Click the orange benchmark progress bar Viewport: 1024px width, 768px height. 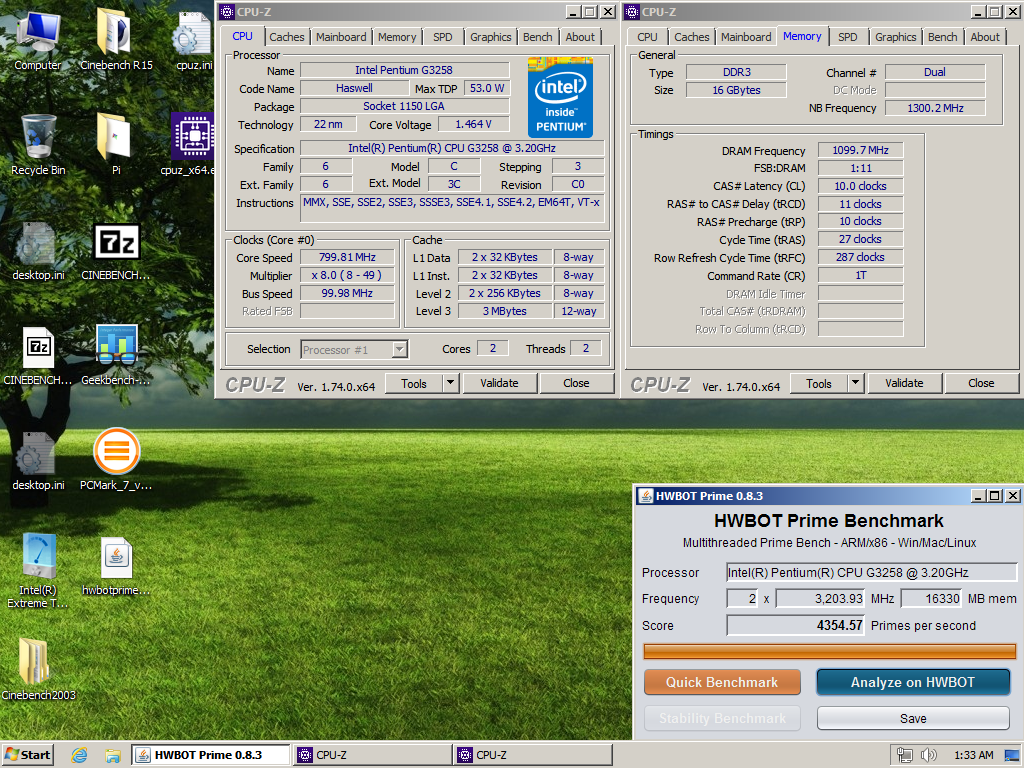coord(829,651)
